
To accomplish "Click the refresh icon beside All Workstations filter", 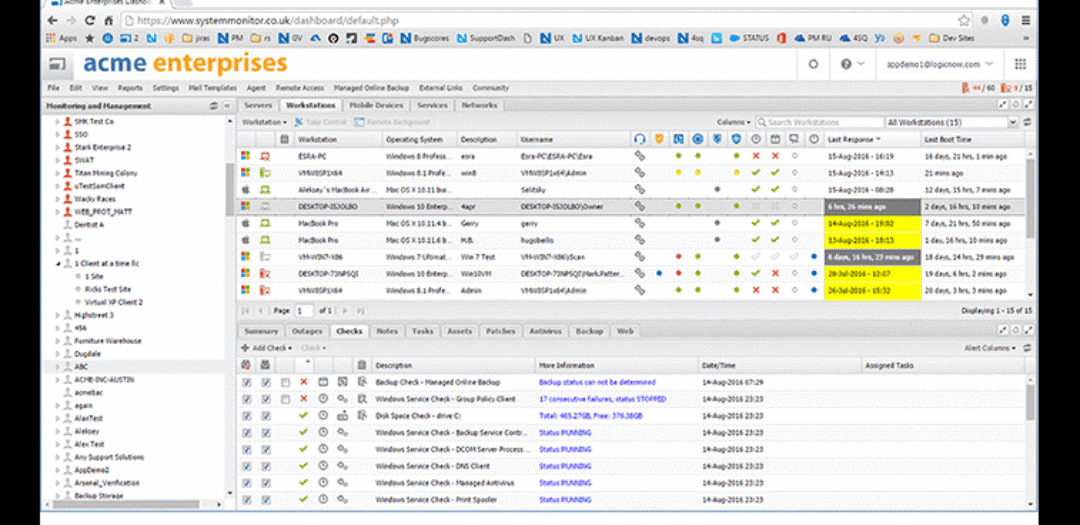I will point(1027,122).
